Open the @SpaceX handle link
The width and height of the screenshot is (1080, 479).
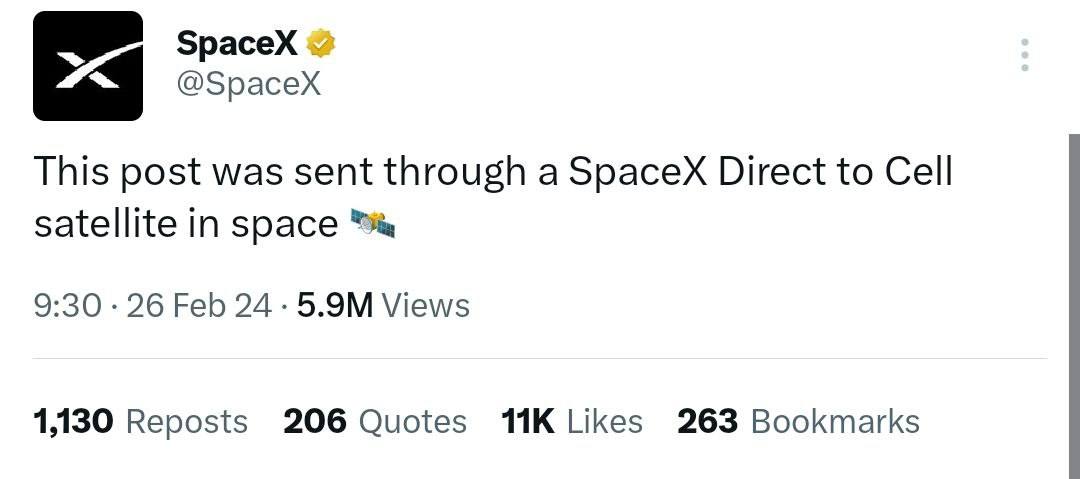point(249,83)
